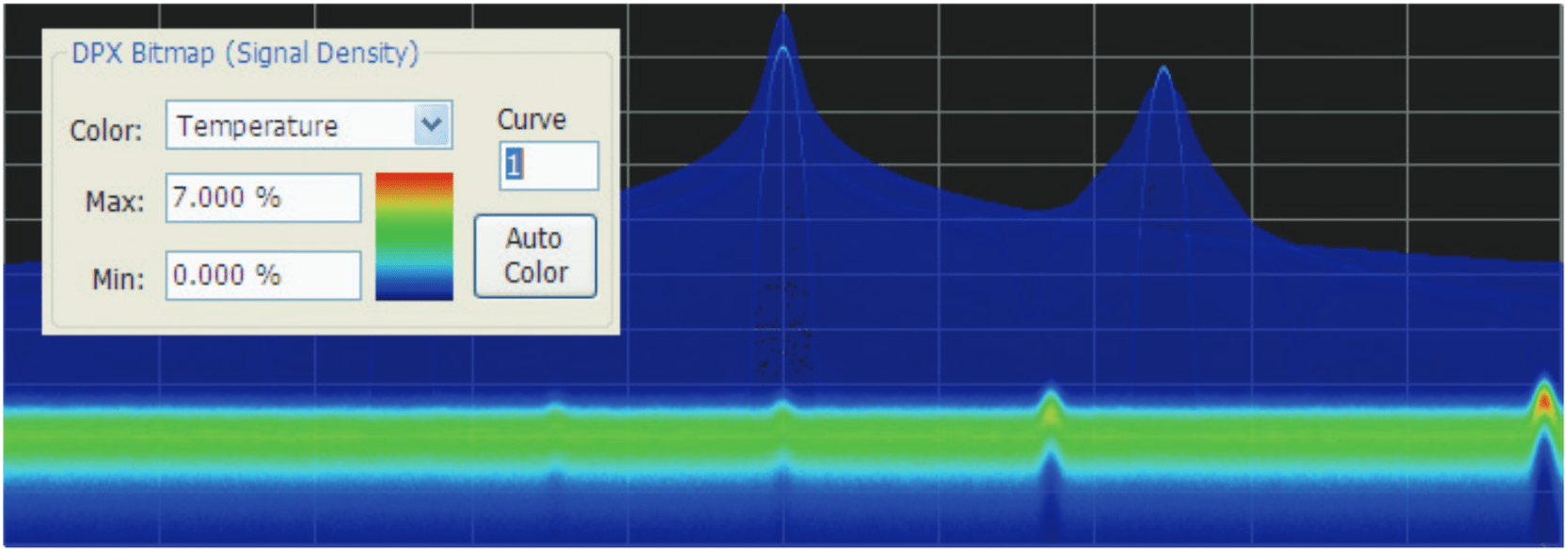Viewport: 1568px width, 551px height.
Task: Click the DPX Bitmap (Signal Density) title
Action: 245,54
